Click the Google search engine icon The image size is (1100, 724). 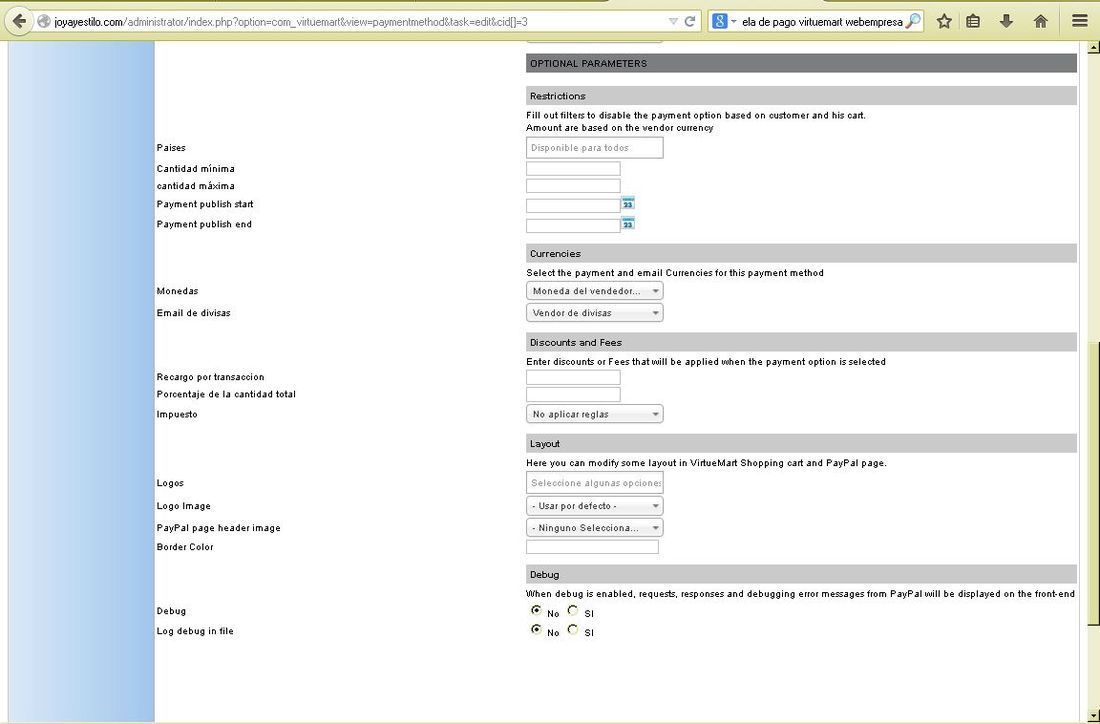pos(720,22)
